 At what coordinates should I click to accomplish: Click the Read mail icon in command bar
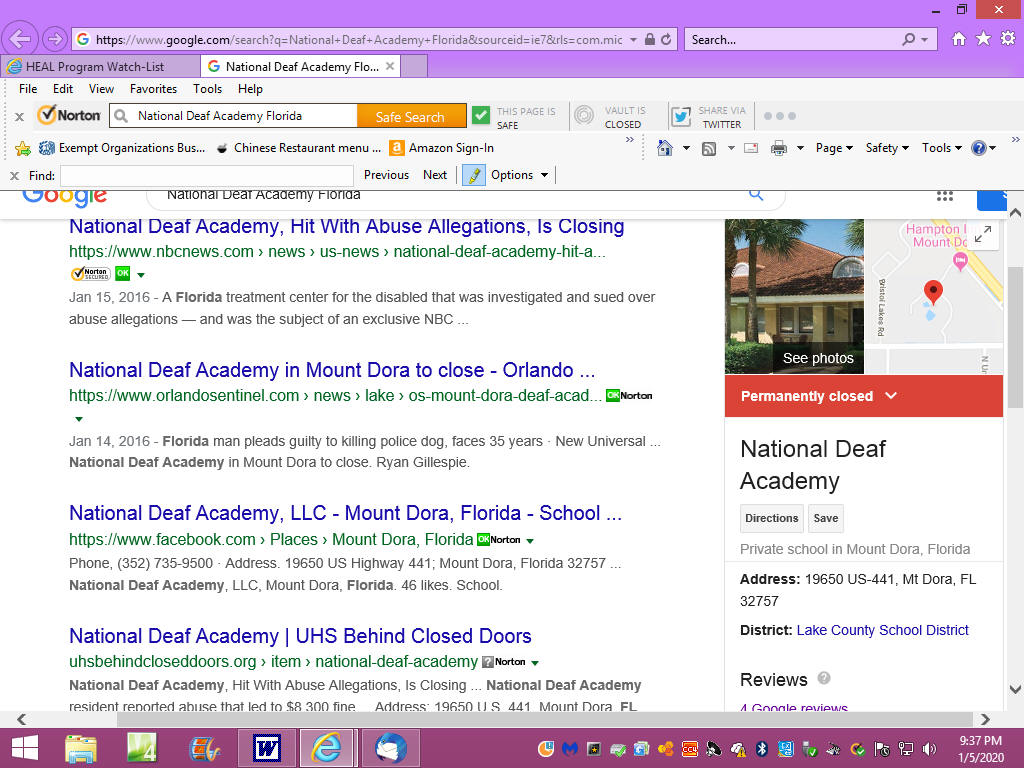tap(751, 148)
